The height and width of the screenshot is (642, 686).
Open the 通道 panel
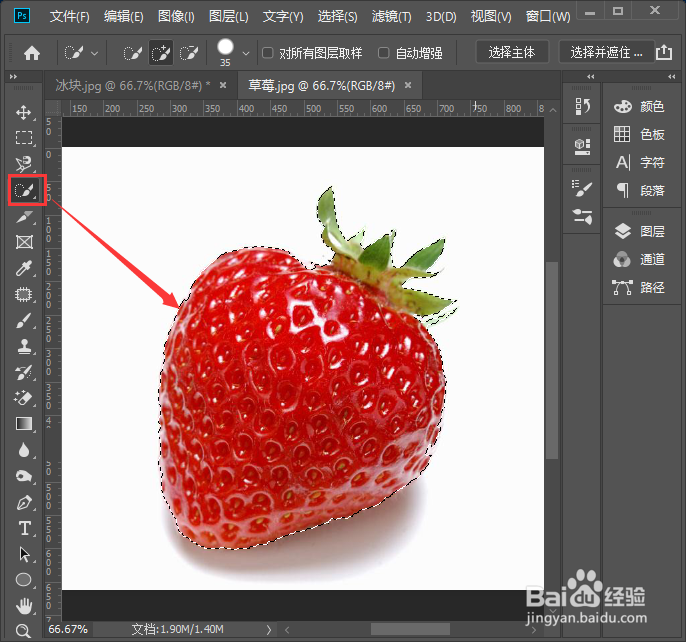coord(639,259)
